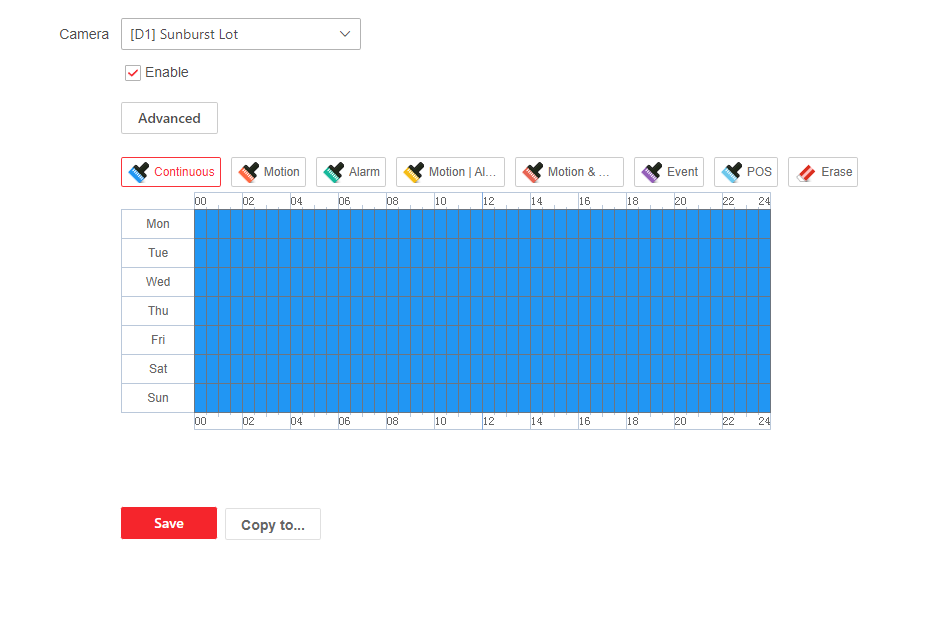Click the Wed schedule row bar
The width and height of the screenshot is (928, 620).
point(482,282)
